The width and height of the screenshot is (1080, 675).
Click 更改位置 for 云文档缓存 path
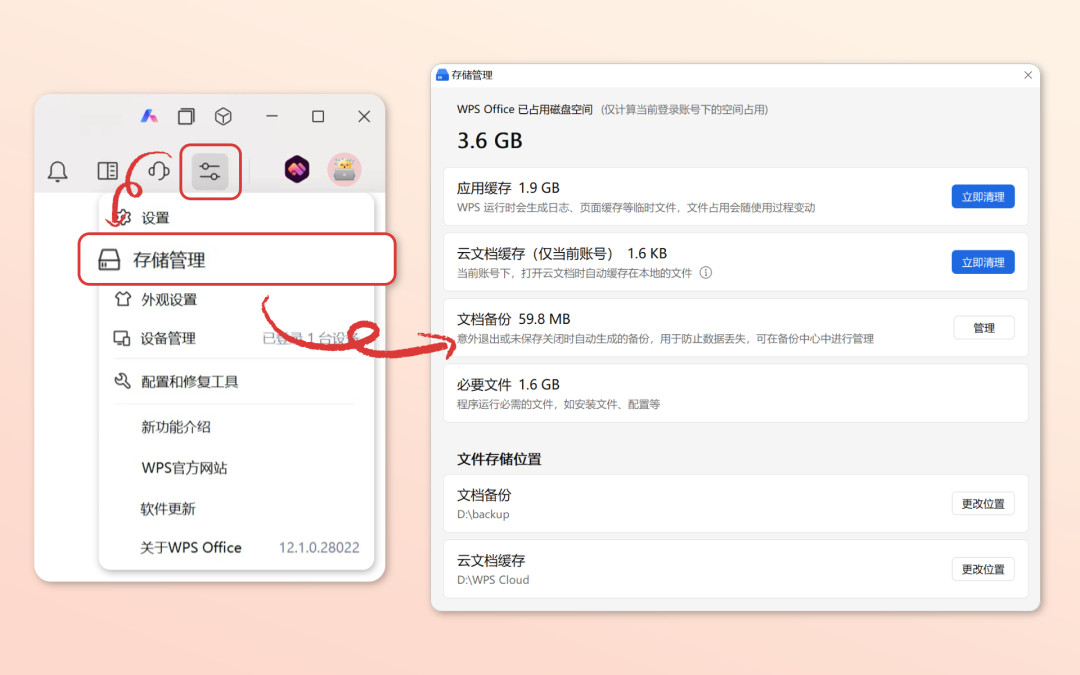[983, 569]
